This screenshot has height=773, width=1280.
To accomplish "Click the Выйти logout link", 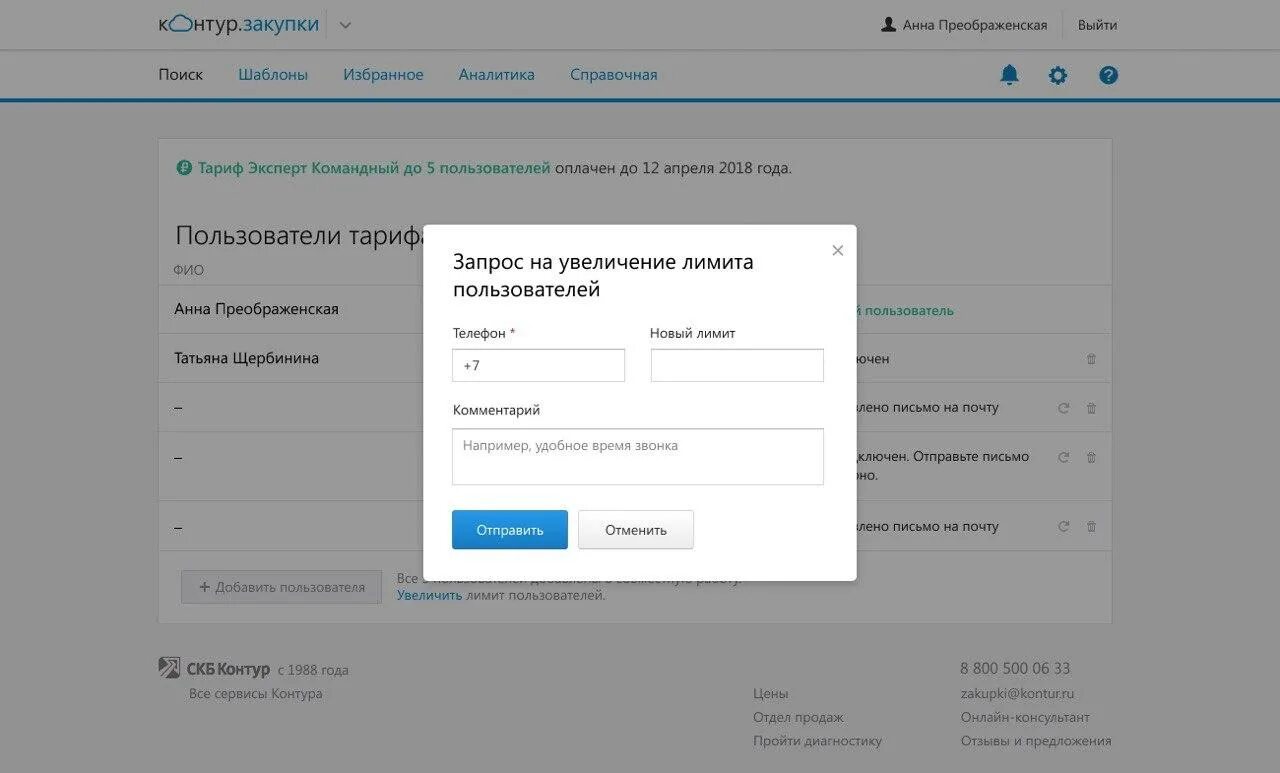I will [x=1097, y=25].
